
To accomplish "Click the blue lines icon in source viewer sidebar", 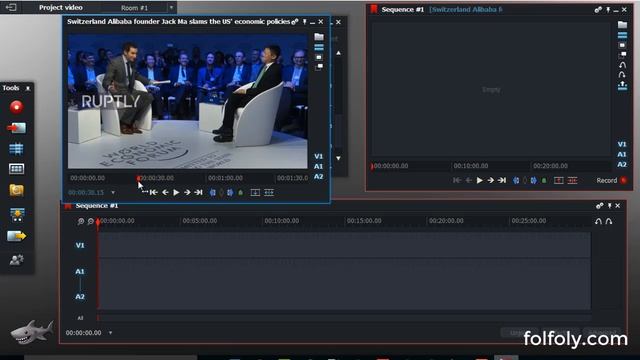I will [319, 47].
